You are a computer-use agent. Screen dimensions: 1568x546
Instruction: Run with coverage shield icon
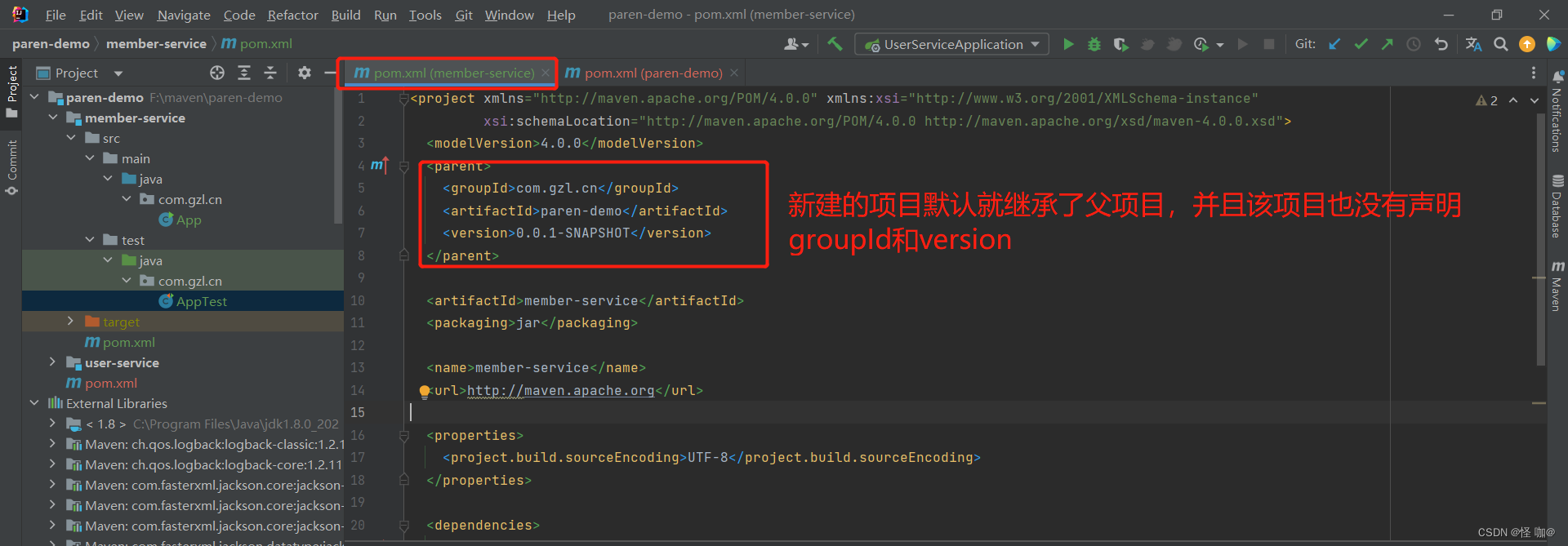(x=1121, y=44)
